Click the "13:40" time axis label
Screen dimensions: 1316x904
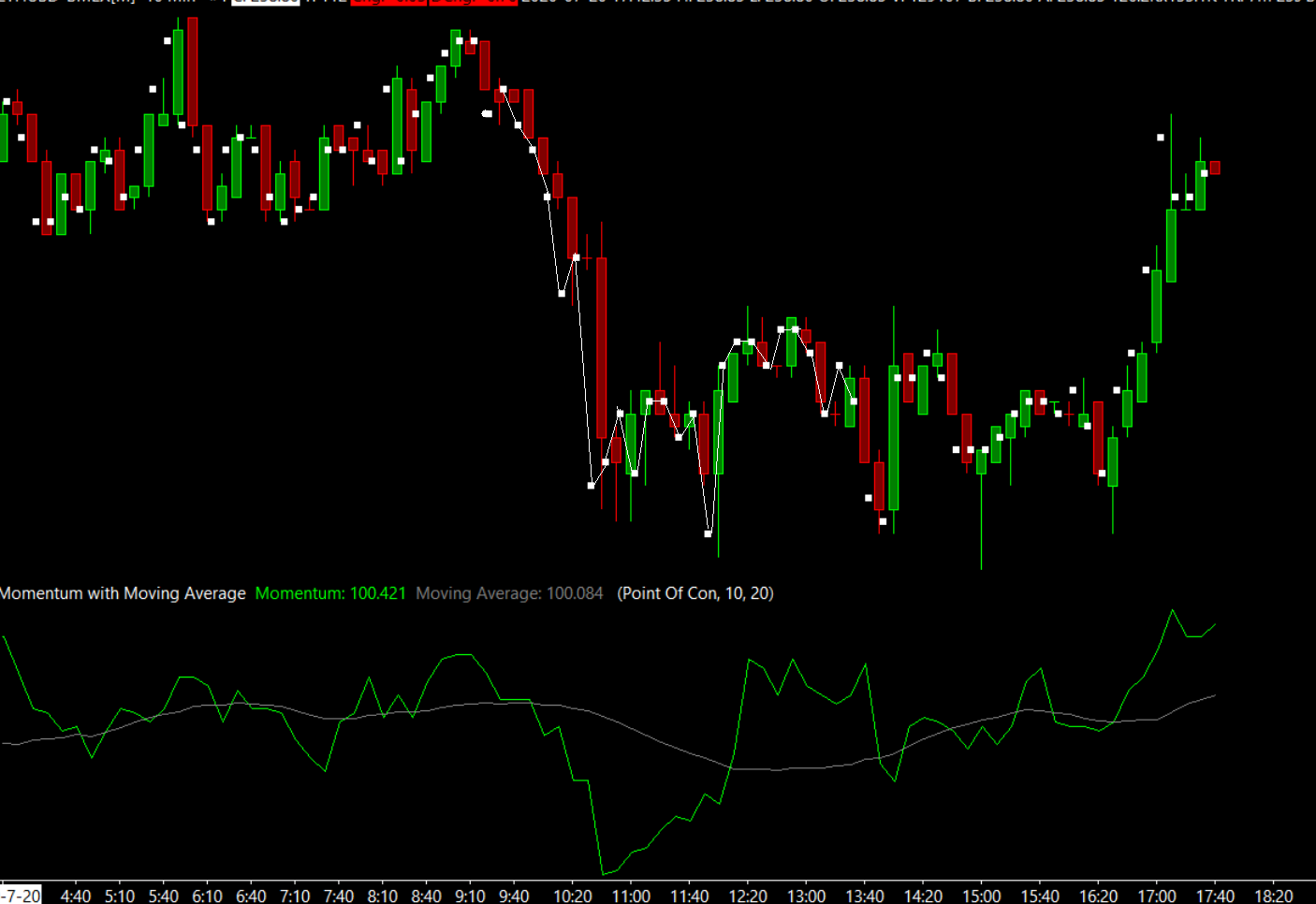(x=865, y=896)
